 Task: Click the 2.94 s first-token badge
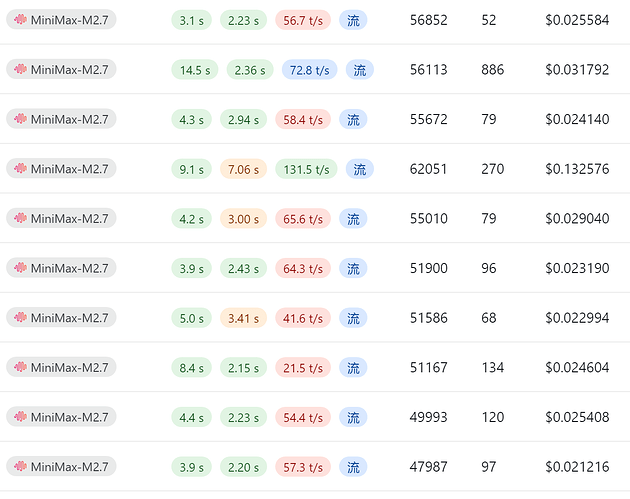pos(243,119)
